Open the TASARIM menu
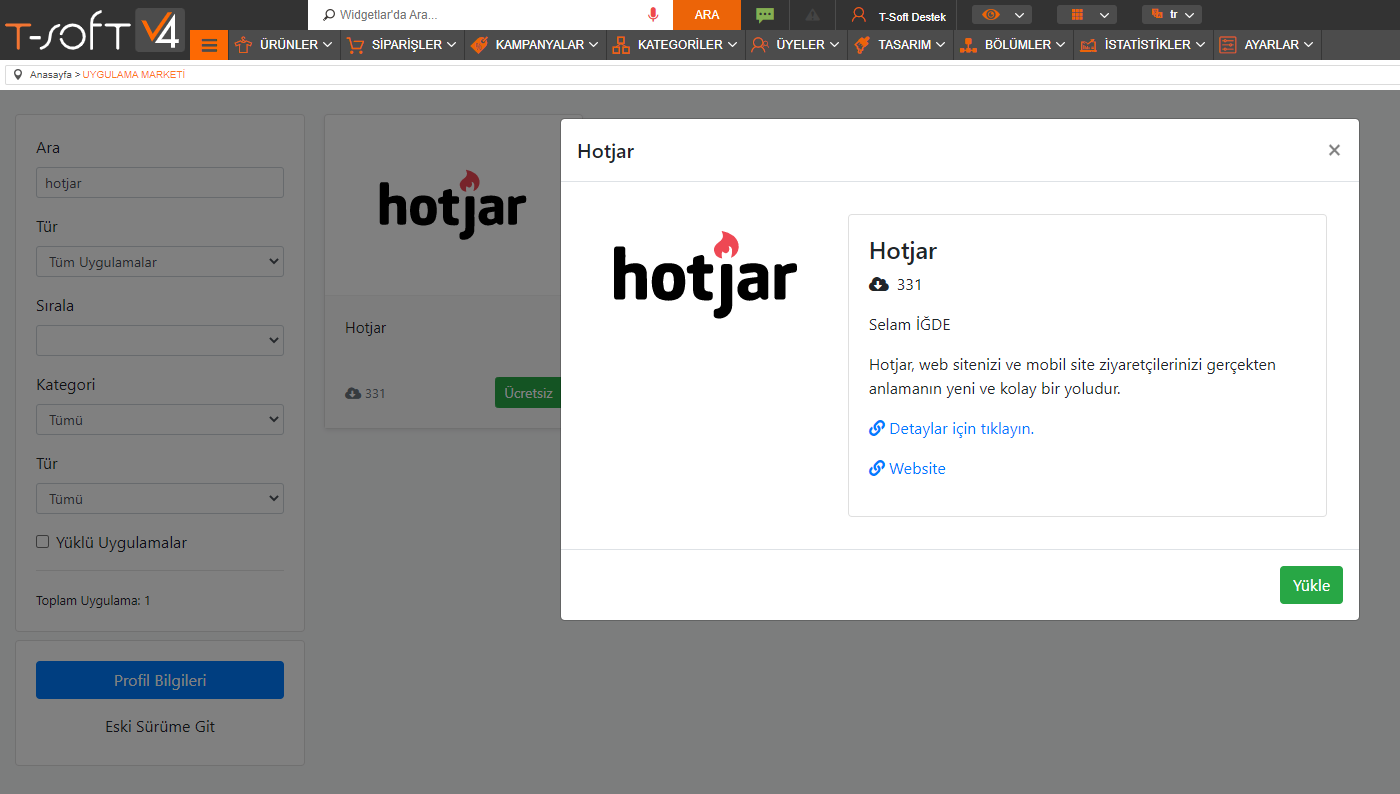This screenshot has width=1400, height=794. (x=900, y=45)
